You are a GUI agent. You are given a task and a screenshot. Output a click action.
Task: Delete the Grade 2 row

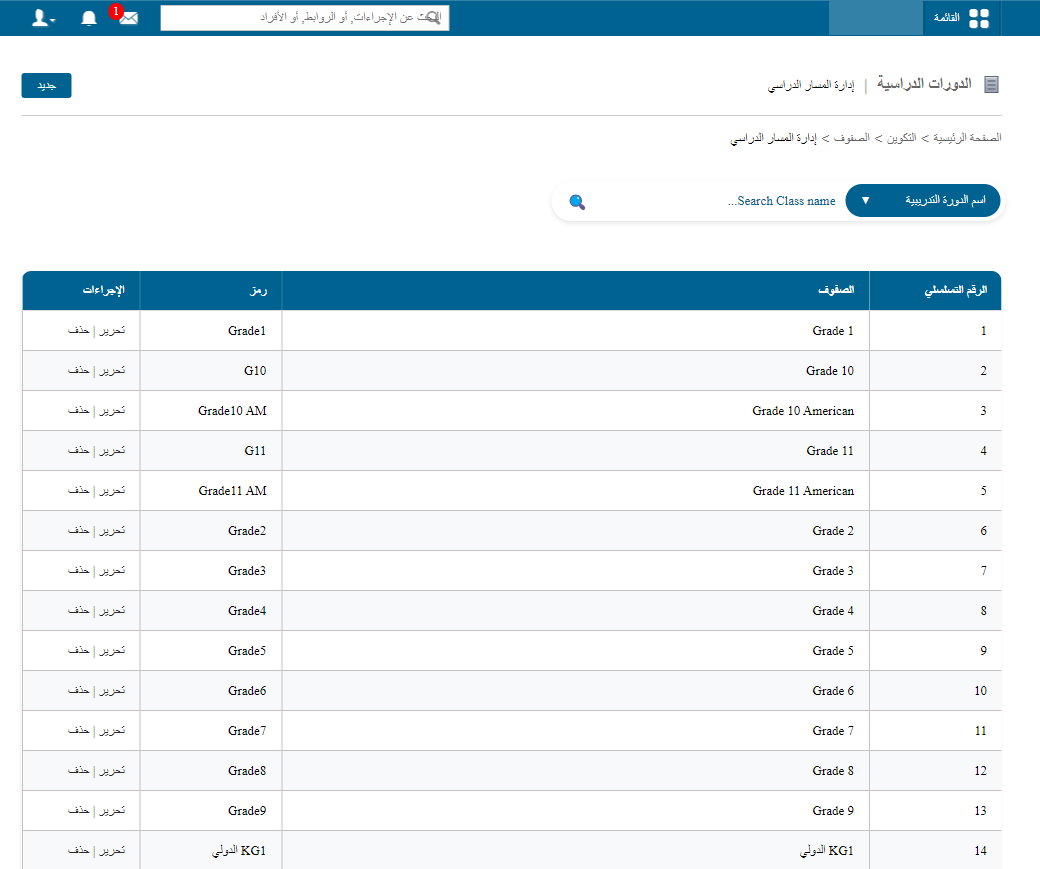pos(78,530)
